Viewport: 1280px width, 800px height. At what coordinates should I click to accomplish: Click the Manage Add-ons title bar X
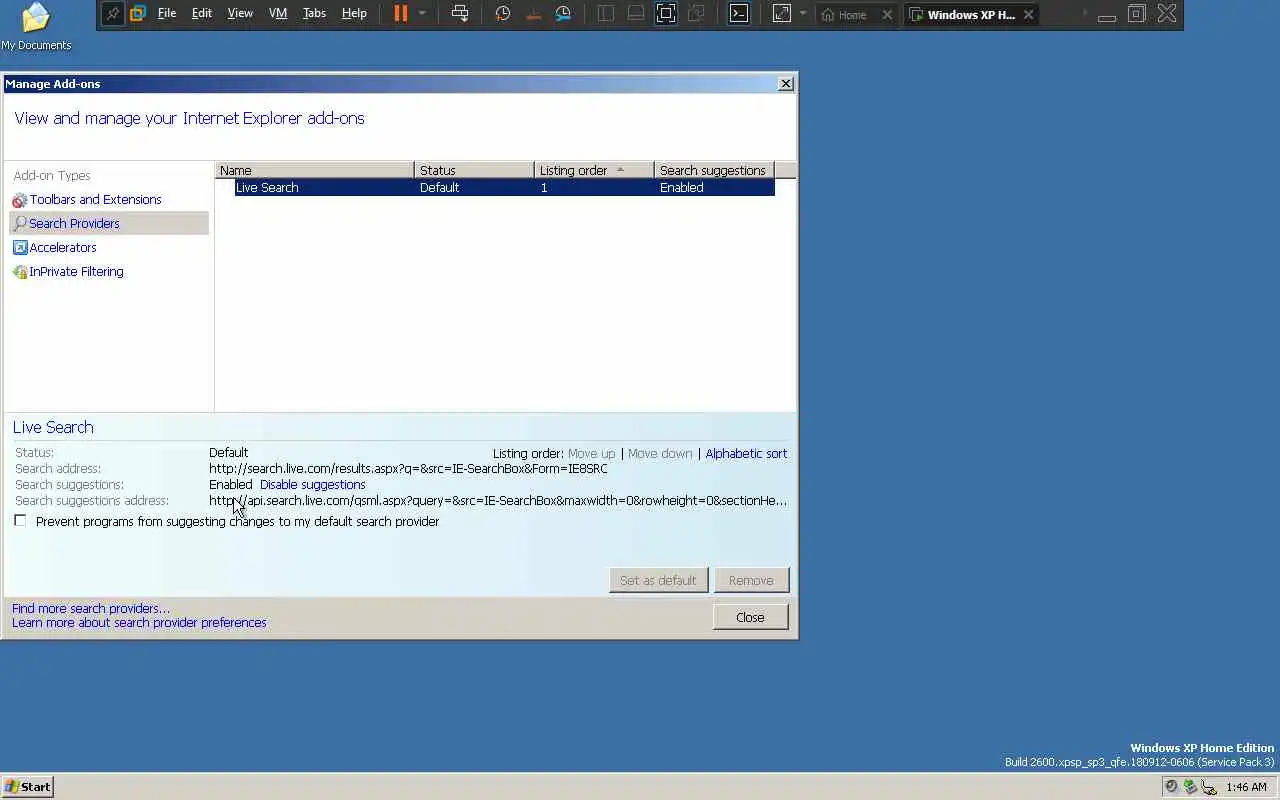786,84
